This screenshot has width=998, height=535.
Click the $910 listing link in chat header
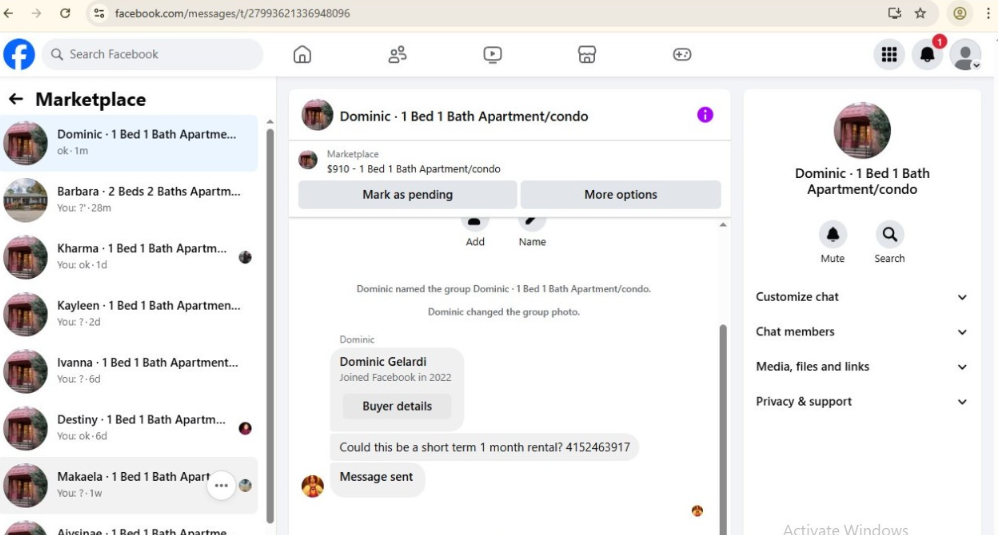click(414, 169)
